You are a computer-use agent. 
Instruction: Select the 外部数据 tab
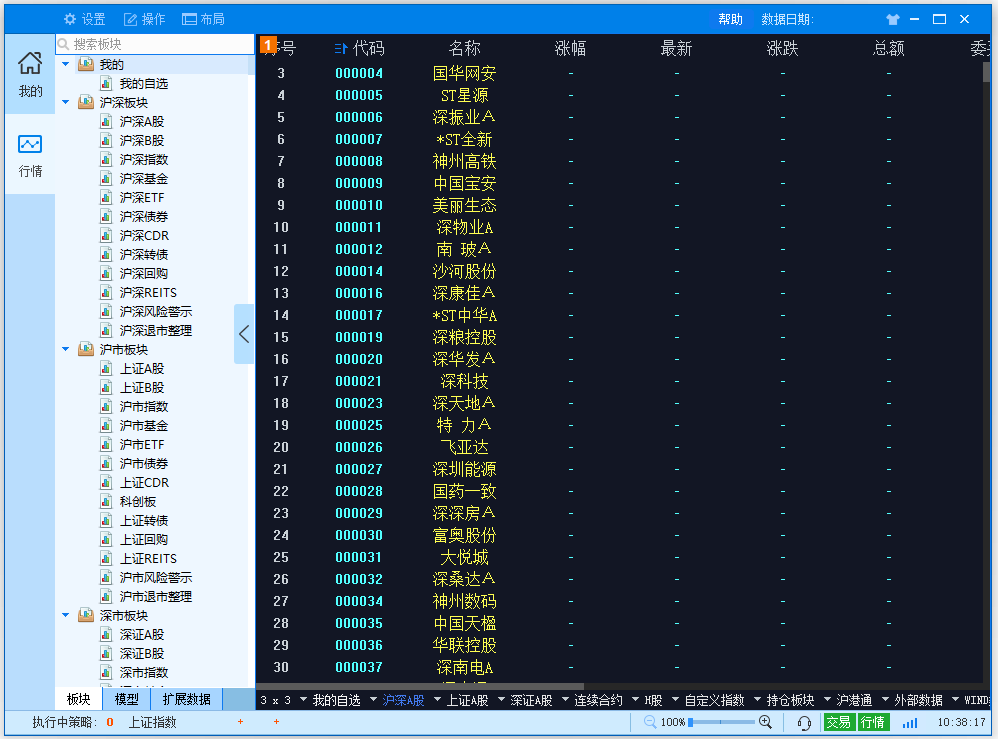[x=918, y=700]
